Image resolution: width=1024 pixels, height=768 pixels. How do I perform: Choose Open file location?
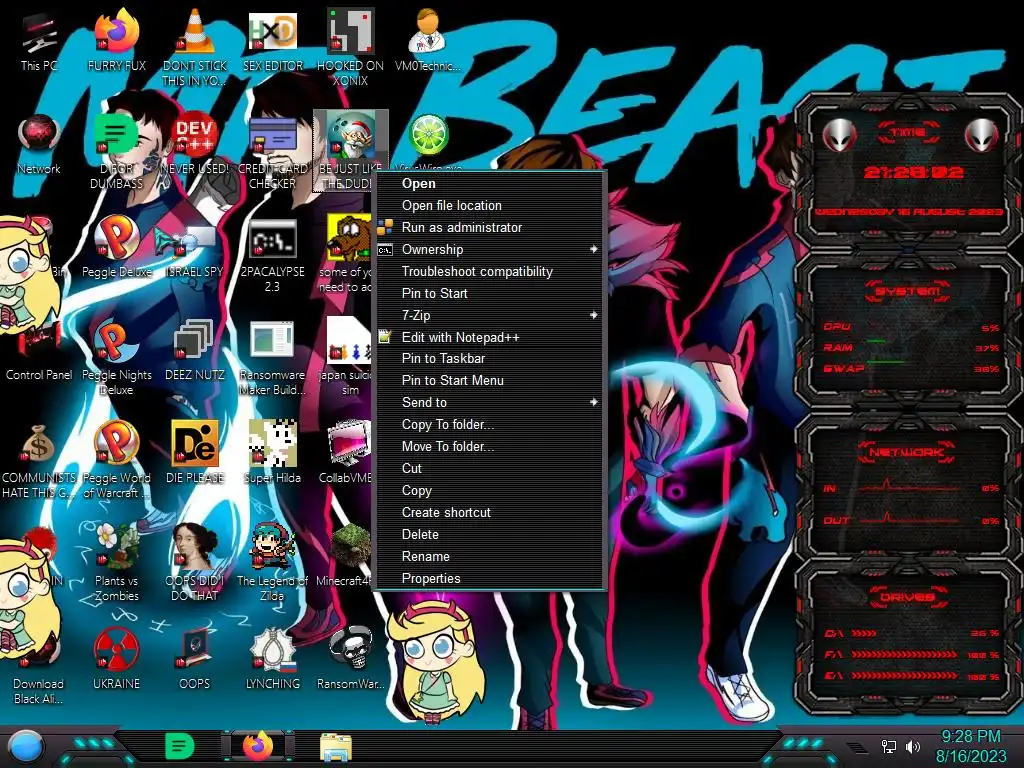pos(489,206)
